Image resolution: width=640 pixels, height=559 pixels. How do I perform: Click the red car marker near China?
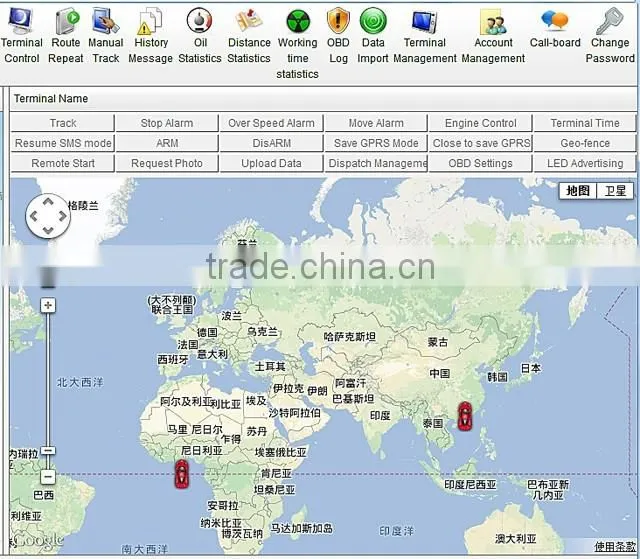464,416
